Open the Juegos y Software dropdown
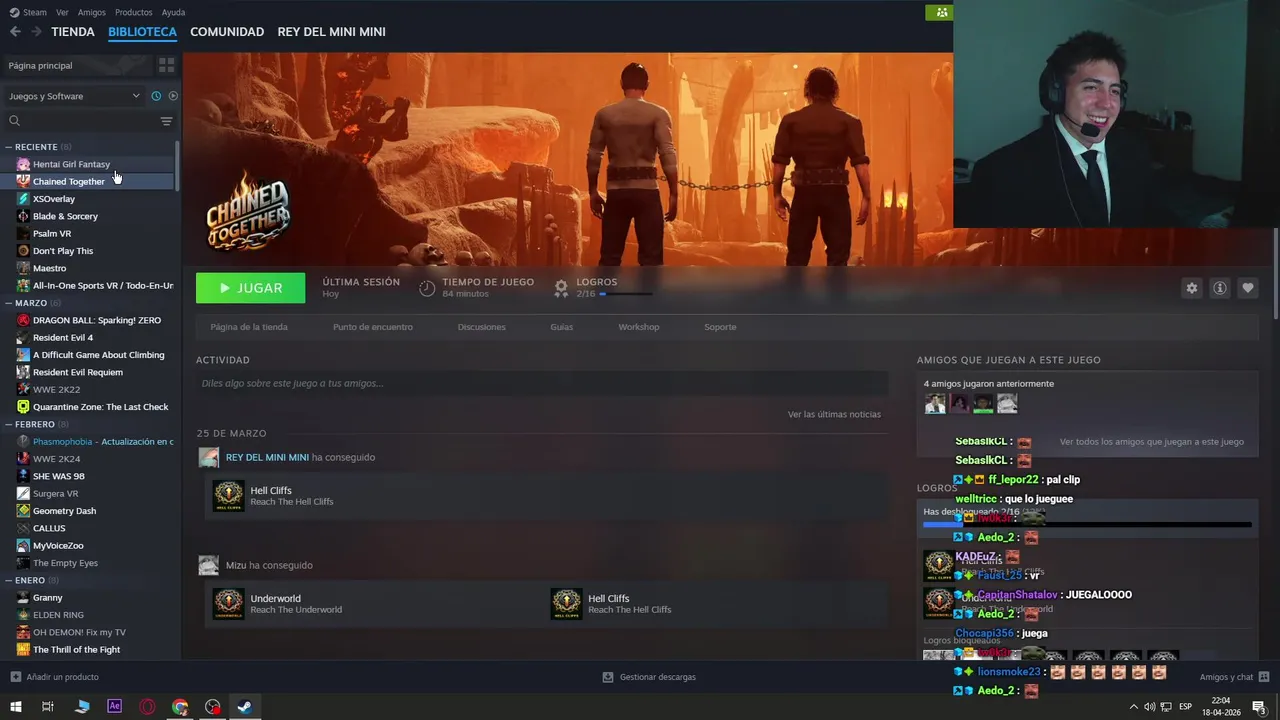Viewport: 1280px width, 720px height. coord(75,96)
